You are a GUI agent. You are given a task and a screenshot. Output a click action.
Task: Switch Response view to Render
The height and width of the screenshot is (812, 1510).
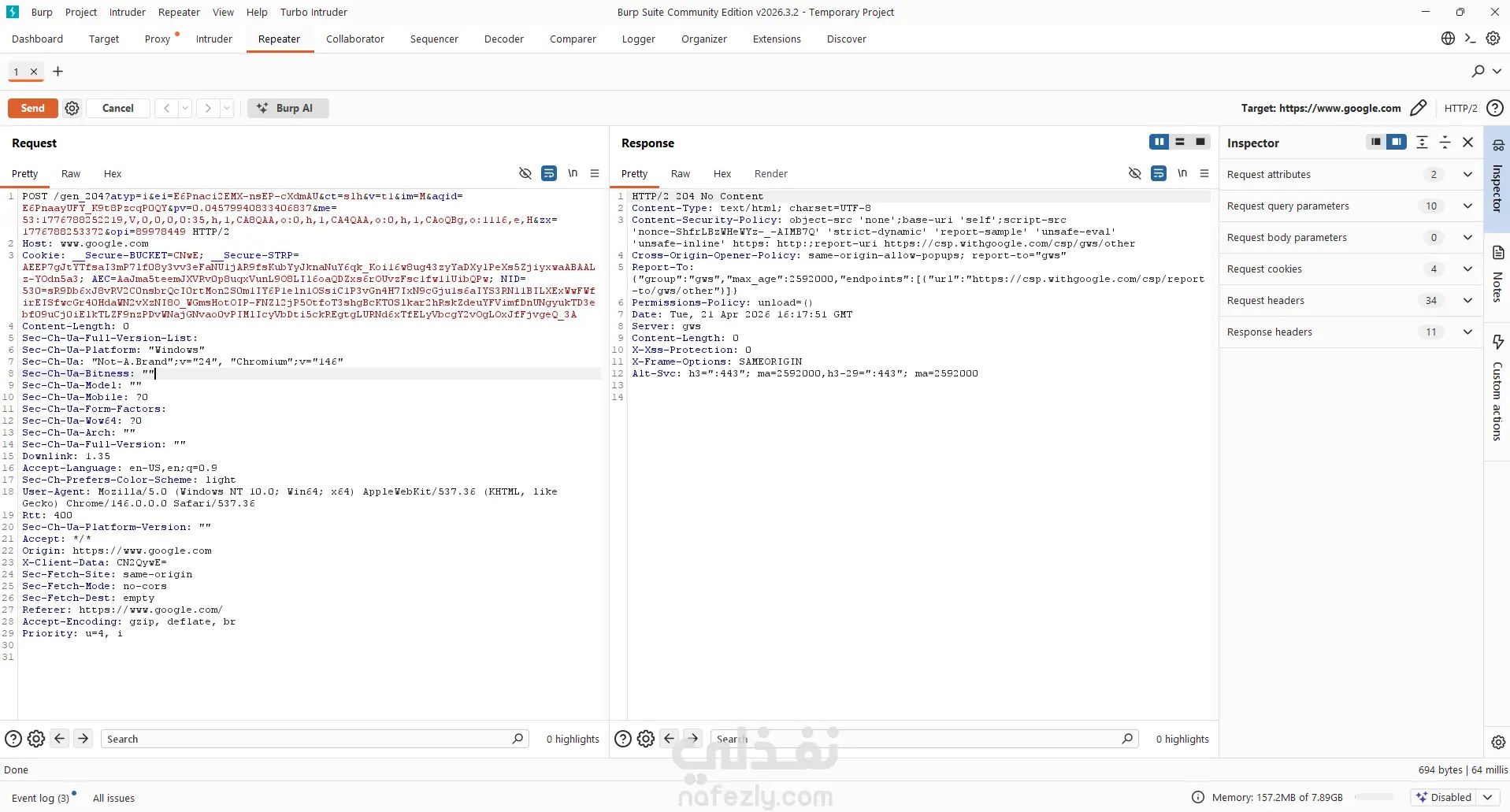pyautogui.click(x=770, y=173)
